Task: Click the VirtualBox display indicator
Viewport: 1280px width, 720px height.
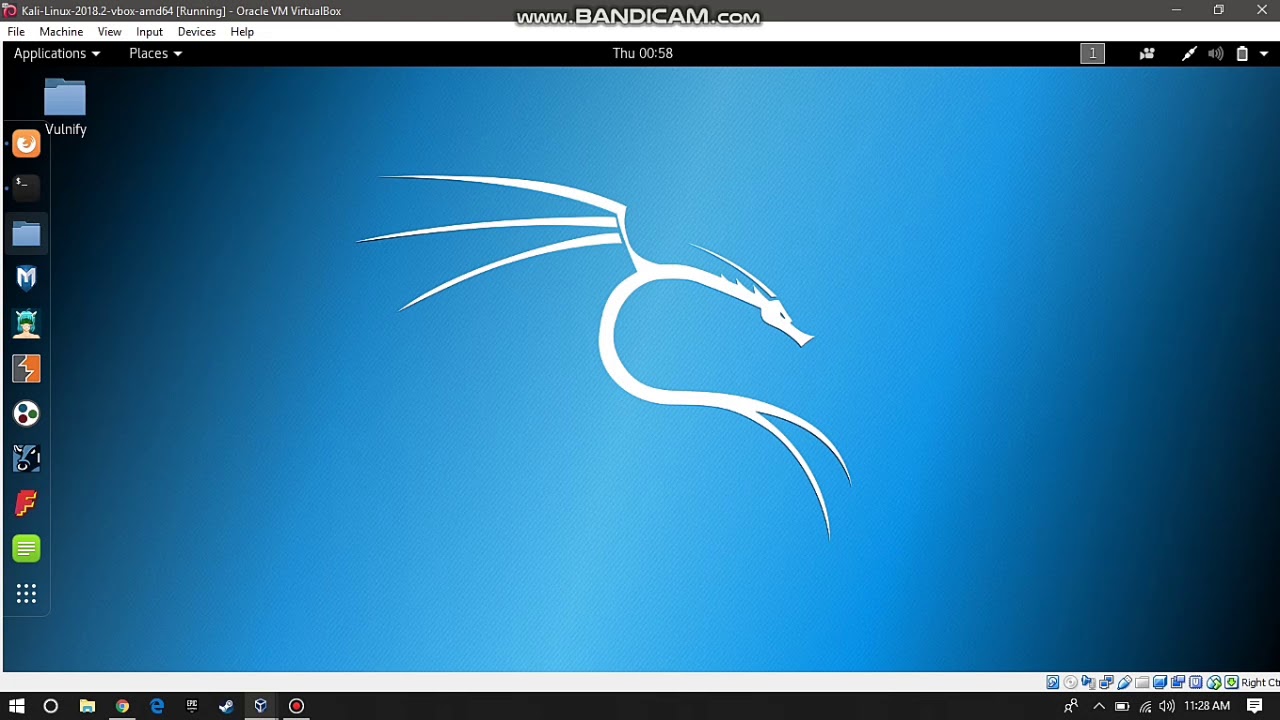Action: (x=1160, y=682)
